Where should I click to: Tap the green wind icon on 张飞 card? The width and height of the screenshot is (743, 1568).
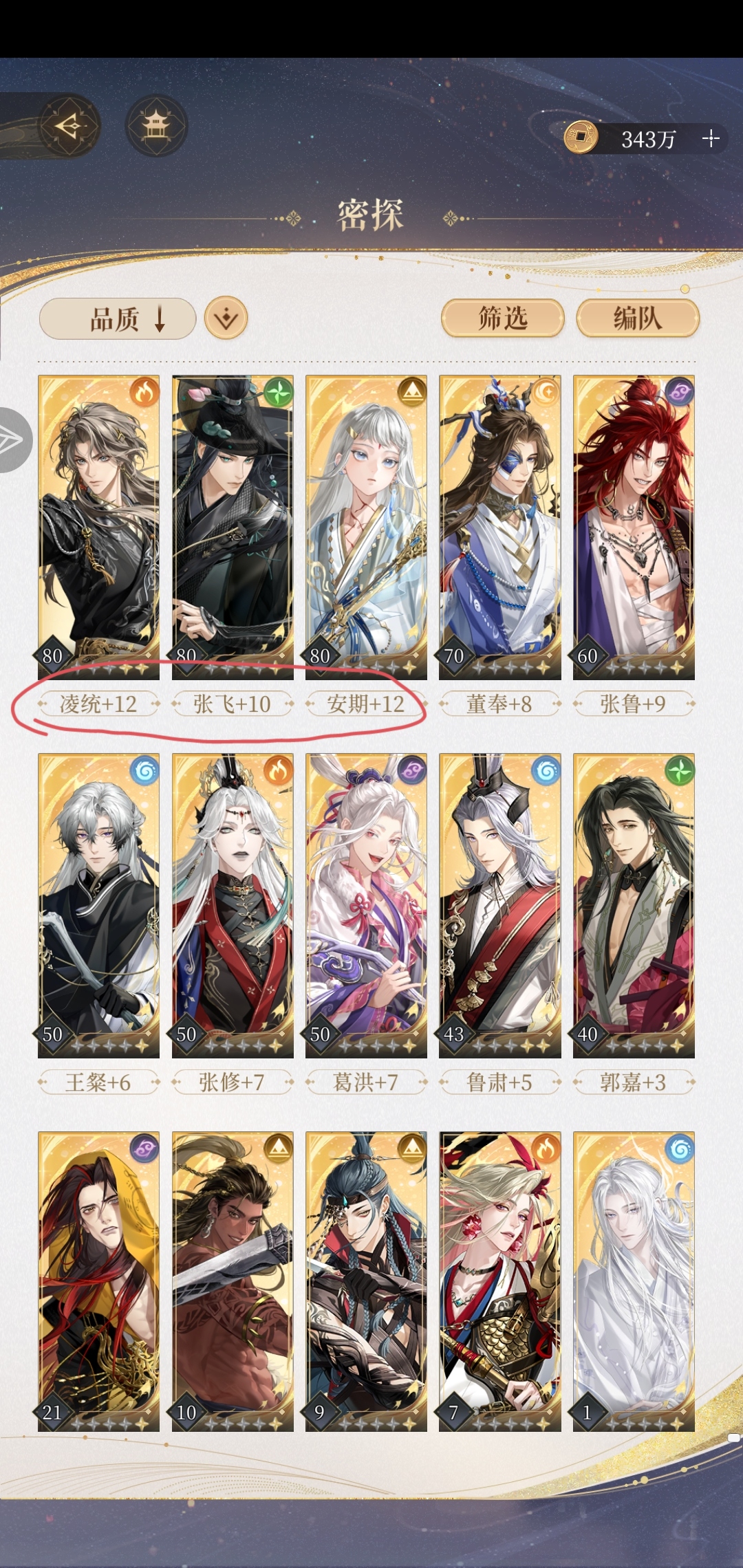(x=279, y=392)
